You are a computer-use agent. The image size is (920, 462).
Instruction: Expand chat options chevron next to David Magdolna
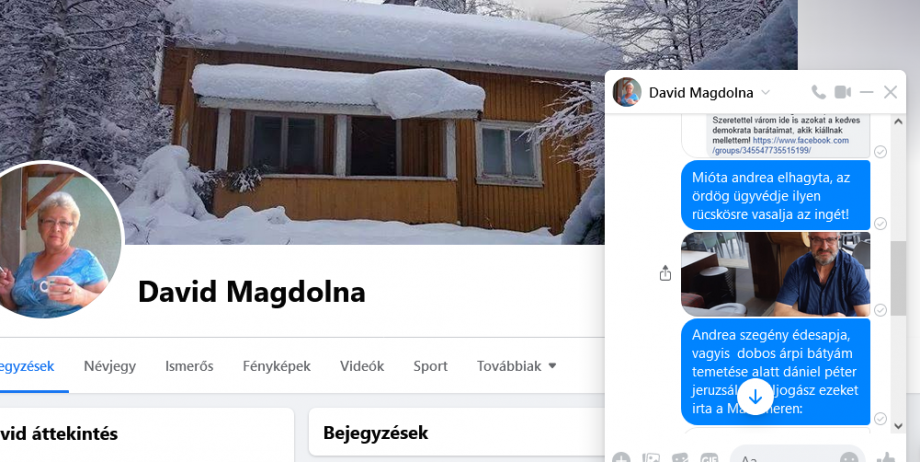coord(765,93)
